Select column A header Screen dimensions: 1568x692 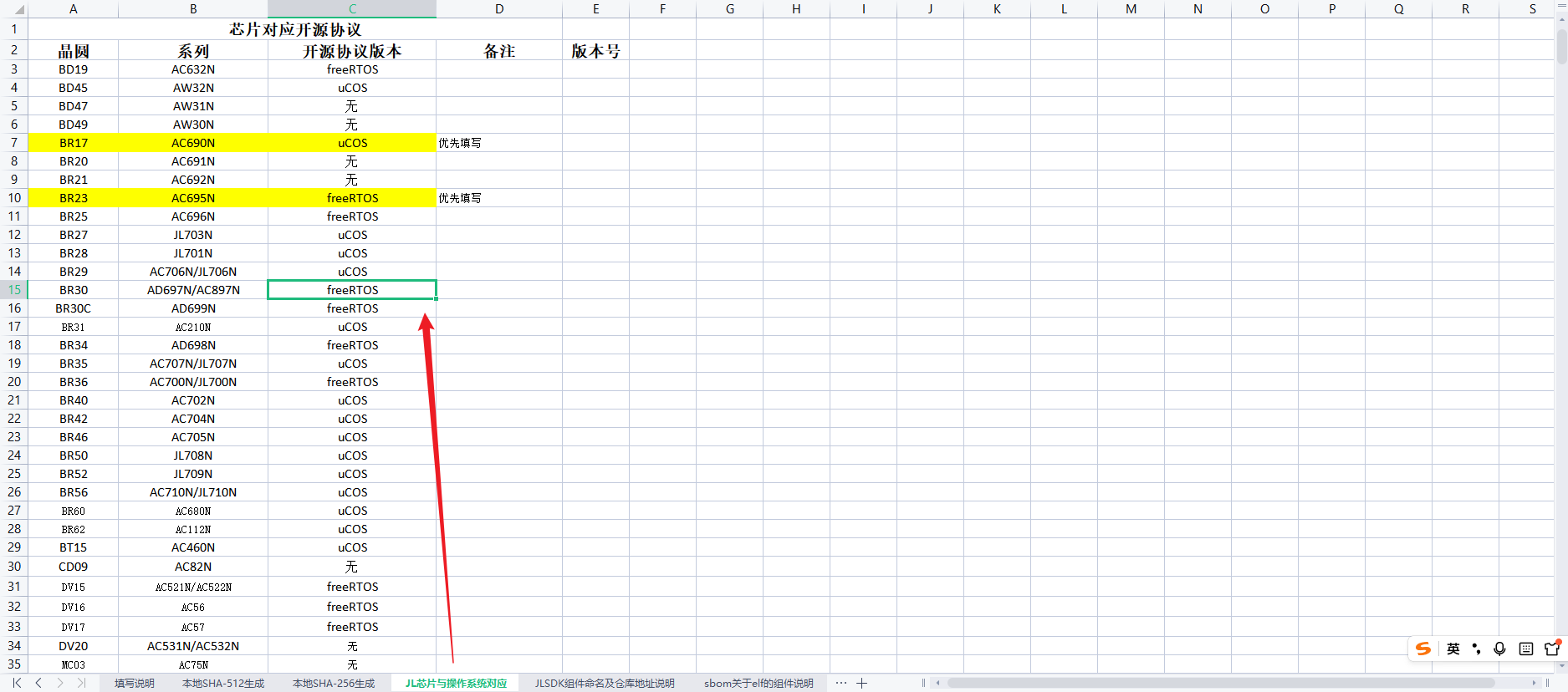click(x=74, y=9)
